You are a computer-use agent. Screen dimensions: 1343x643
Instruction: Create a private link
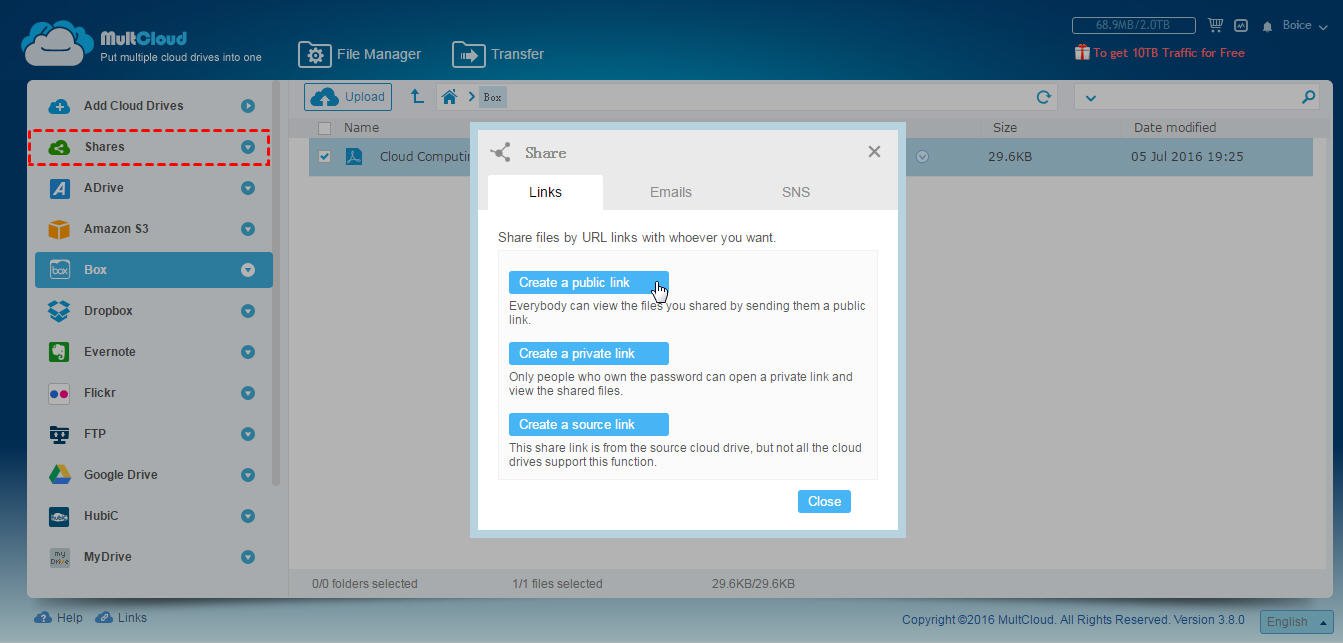[x=588, y=354]
